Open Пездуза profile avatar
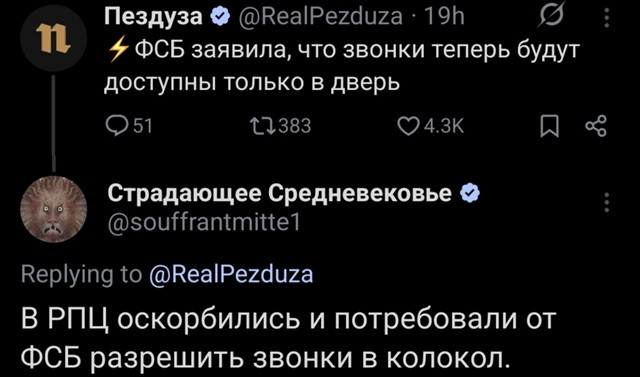640x377 pixels. point(53,39)
